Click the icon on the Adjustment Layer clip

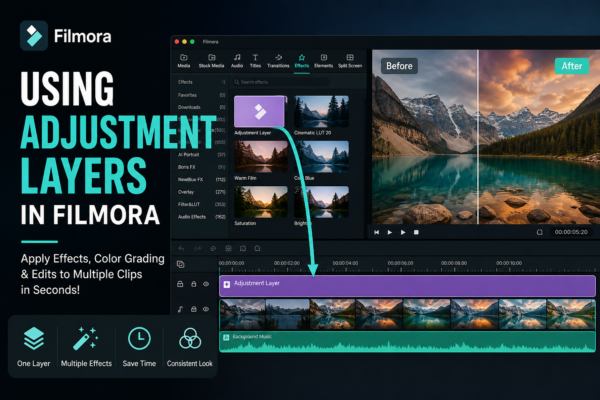click(227, 284)
